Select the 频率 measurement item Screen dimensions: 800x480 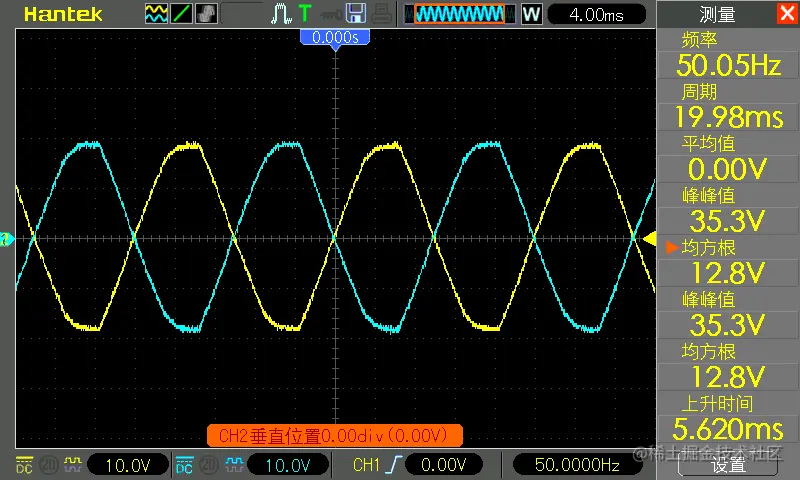click(x=699, y=40)
